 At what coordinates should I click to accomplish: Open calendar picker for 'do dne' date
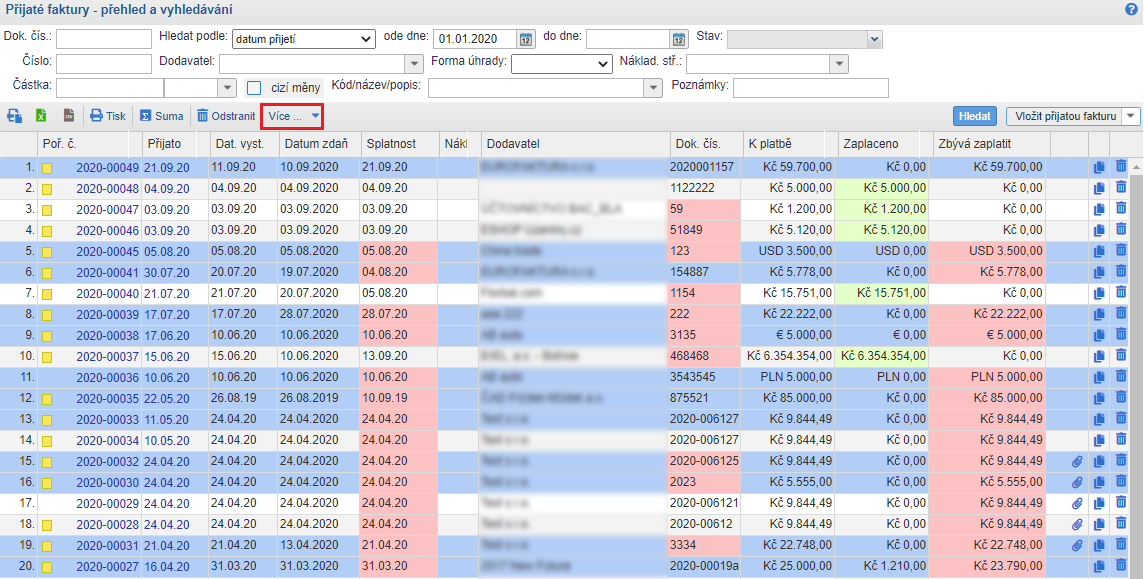coord(679,40)
